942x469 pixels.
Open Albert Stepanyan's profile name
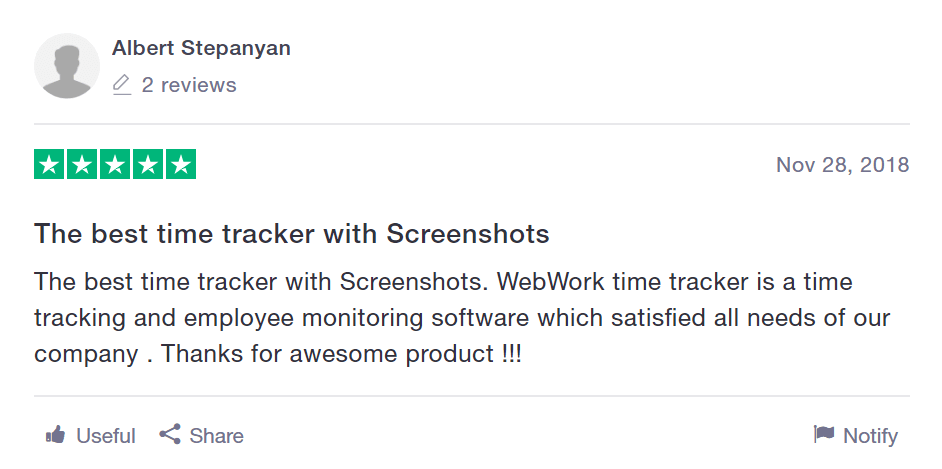[x=201, y=48]
